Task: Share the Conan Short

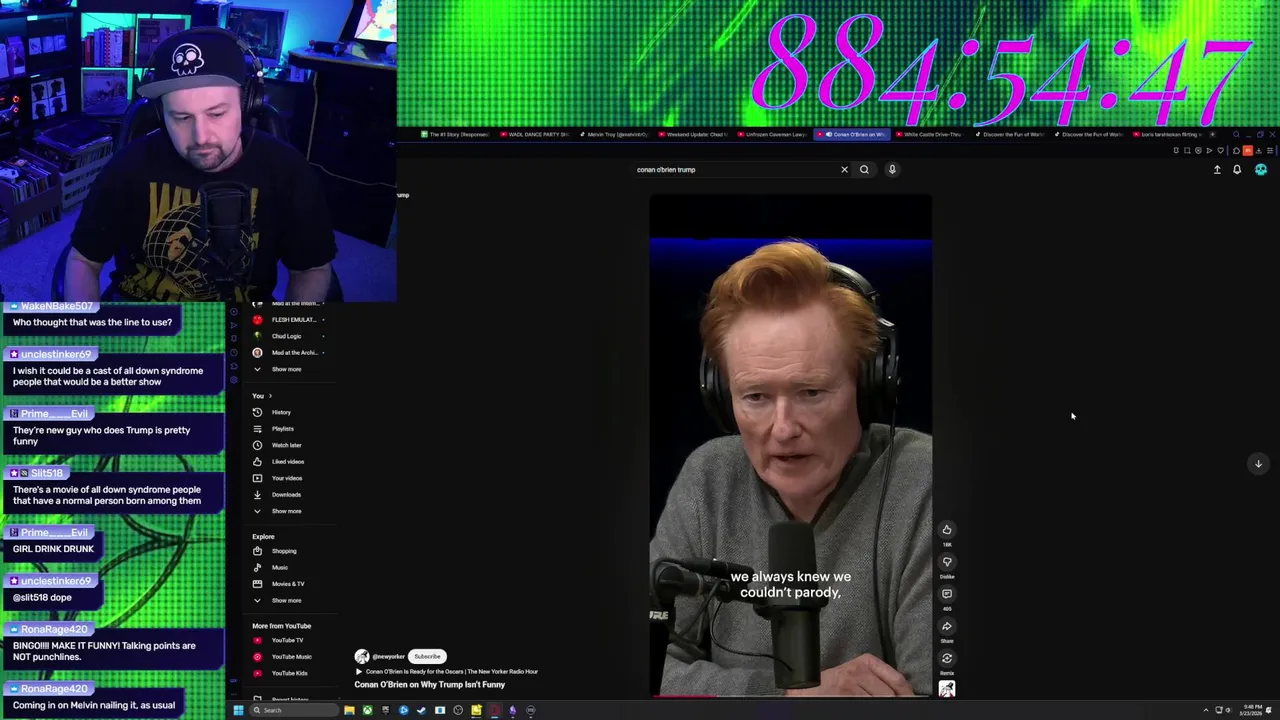Action: pyautogui.click(x=947, y=627)
